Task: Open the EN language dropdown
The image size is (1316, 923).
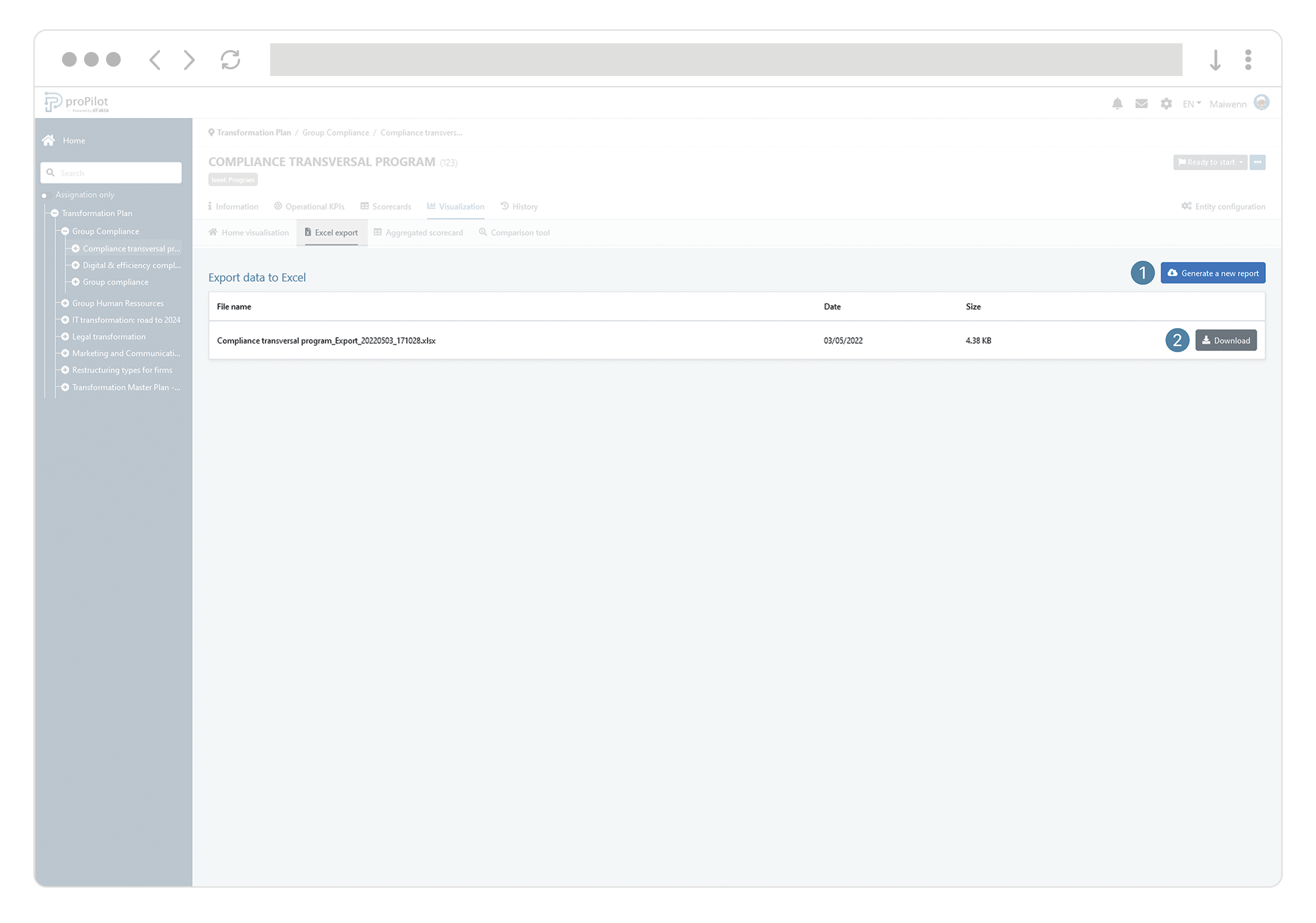Action: [x=1191, y=104]
